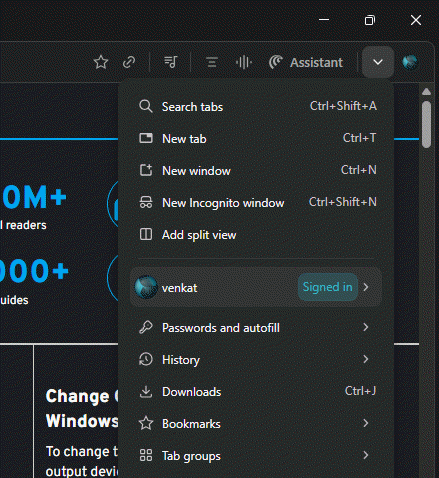
Task: Copy the page link with the chain icon
Action: 129,62
